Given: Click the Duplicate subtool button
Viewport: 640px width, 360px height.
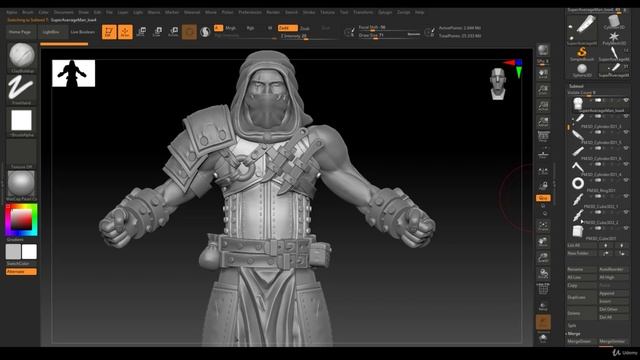Looking at the screenshot, I should [x=582, y=298].
